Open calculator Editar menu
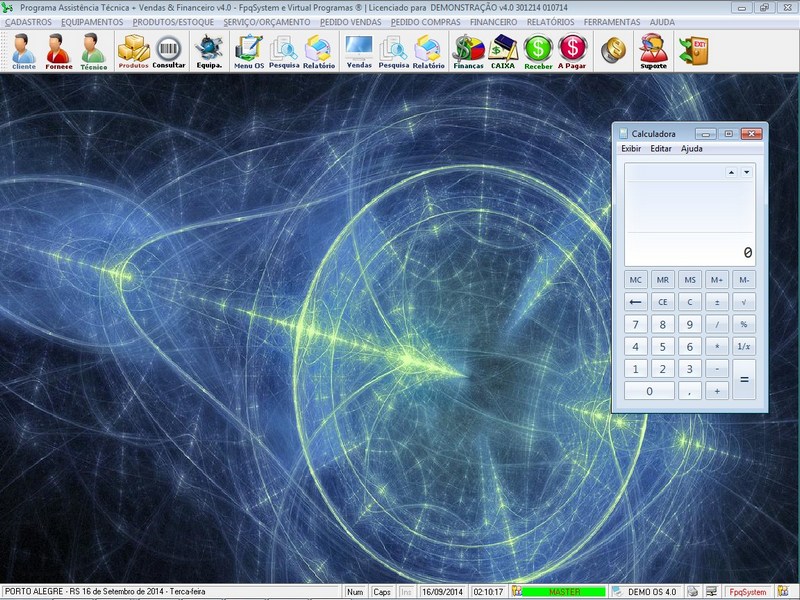This screenshot has height=600, width=800. 661,148
